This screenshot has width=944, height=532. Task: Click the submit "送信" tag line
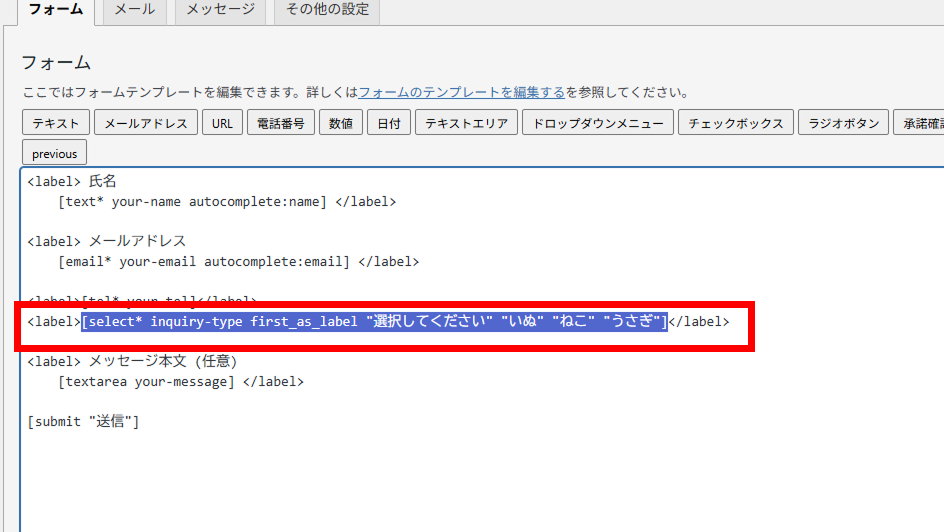coord(84,422)
